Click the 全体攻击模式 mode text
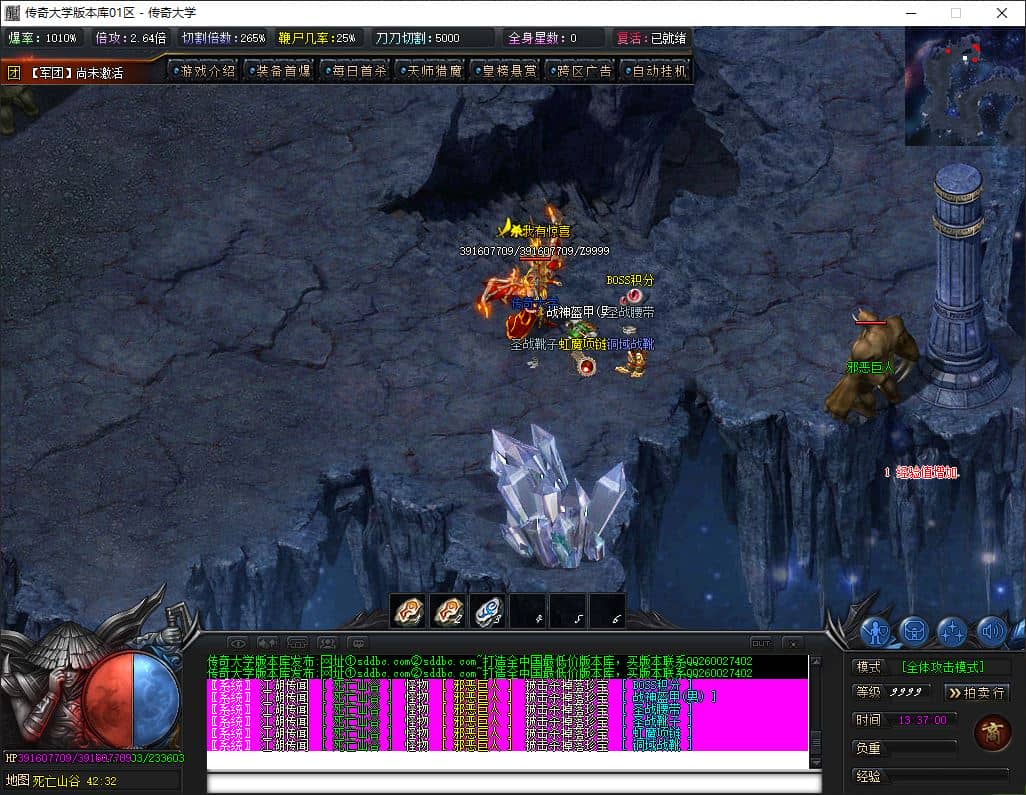The width and height of the screenshot is (1026, 795). (x=943, y=667)
